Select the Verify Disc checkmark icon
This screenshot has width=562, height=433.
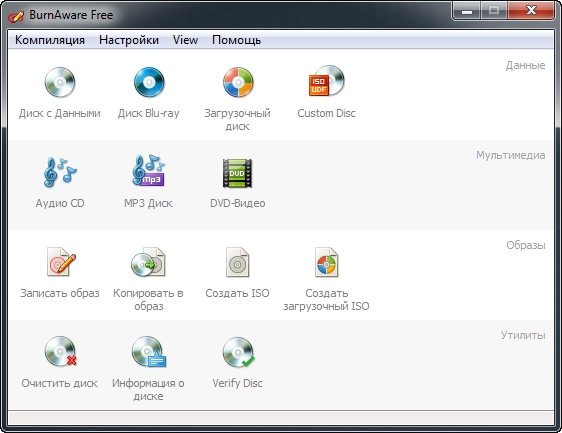pos(238,352)
